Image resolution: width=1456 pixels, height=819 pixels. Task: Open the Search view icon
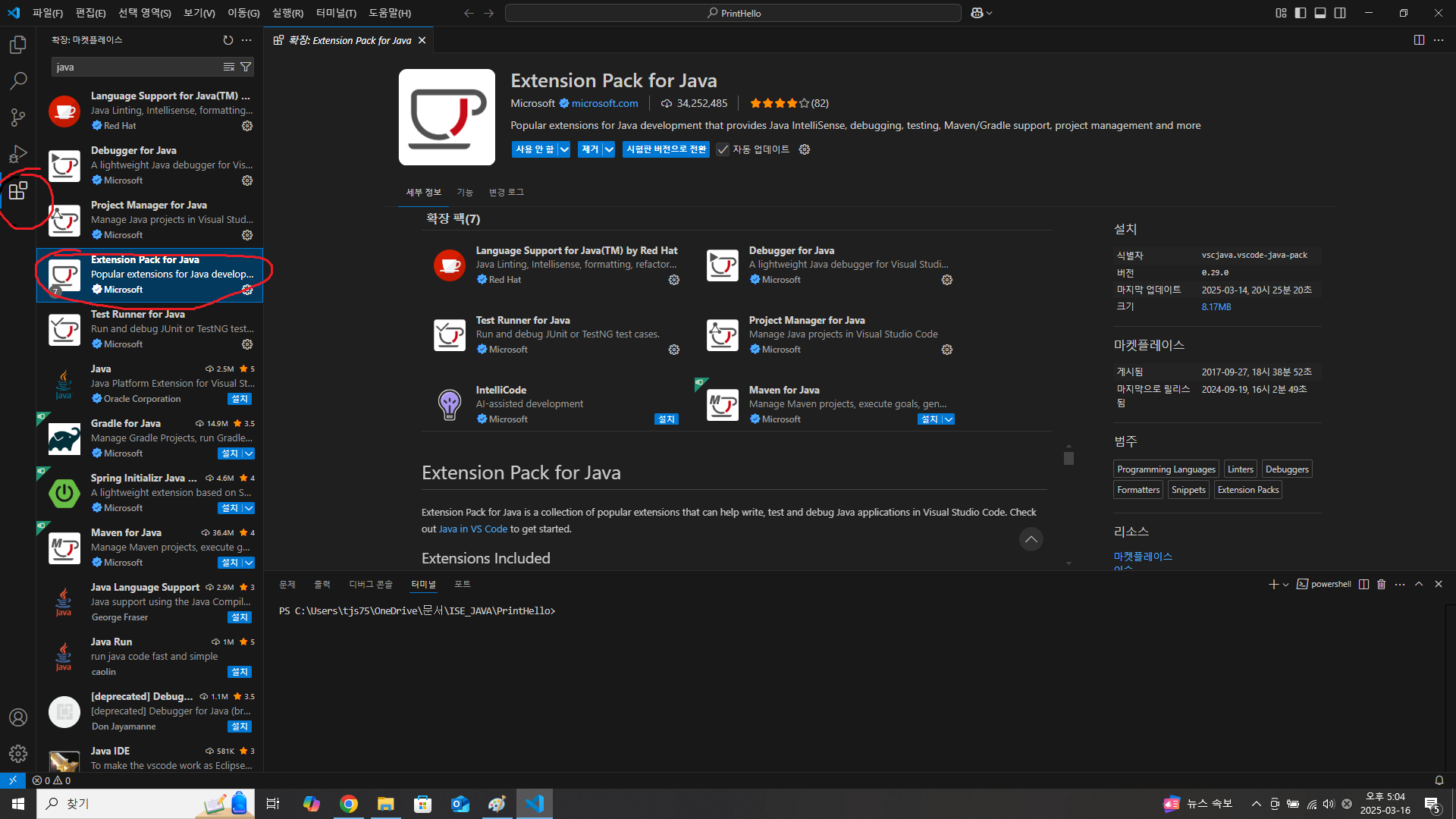click(x=18, y=80)
